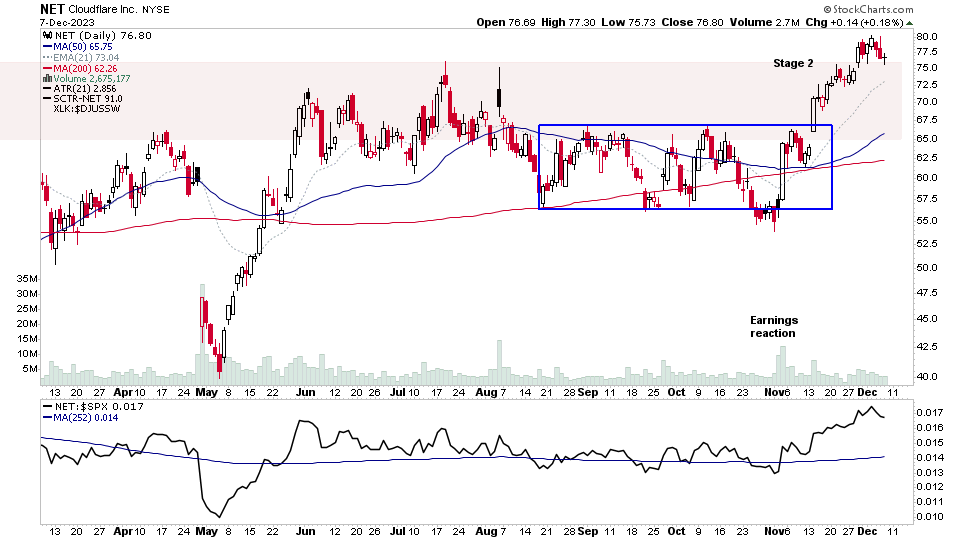Click the EMA(21) 73.04 legend entry
Viewport: 960px width, 540px height.
[x=86, y=58]
